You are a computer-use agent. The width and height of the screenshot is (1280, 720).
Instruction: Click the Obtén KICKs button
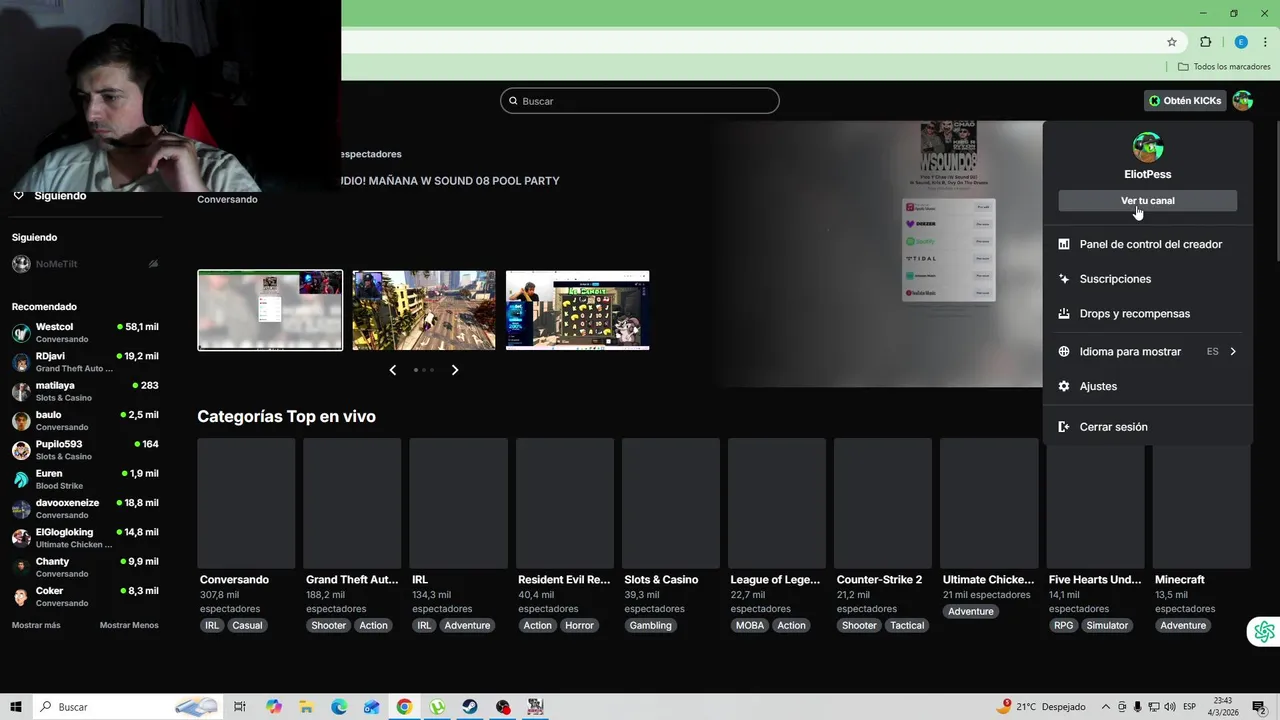(x=1185, y=101)
